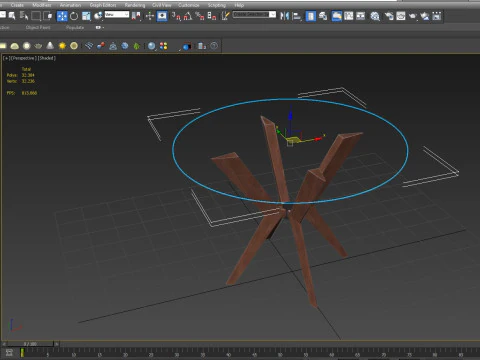Activate the Select and Rotate tool
This screenshot has width=480, height=360.
click(74, 16)
